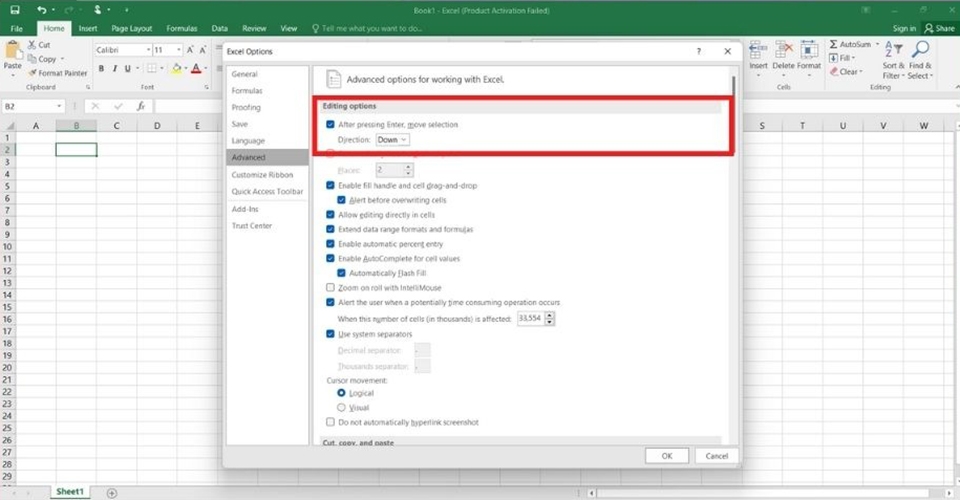Toggle Extend data range formats and formulas
This screenshot has height=500, width=960.
331,229
